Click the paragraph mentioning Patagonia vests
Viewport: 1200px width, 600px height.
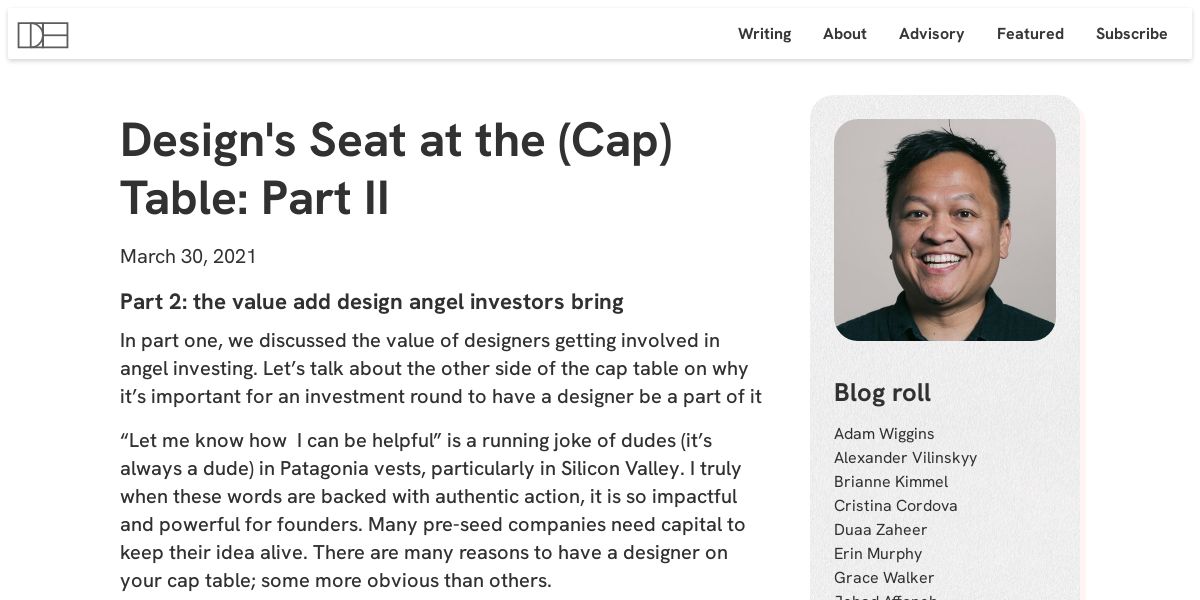[x=433, y=510]
